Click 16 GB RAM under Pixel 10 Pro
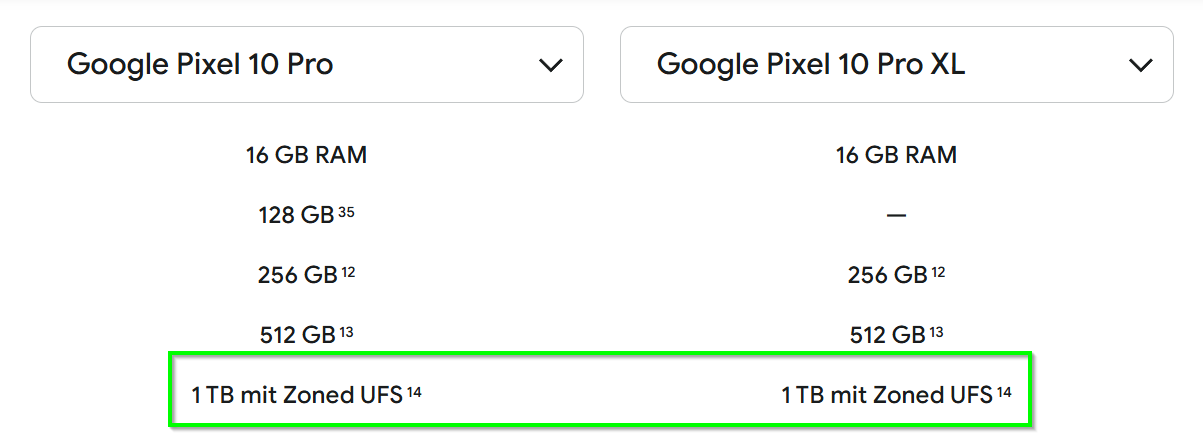 coord(306,155)
